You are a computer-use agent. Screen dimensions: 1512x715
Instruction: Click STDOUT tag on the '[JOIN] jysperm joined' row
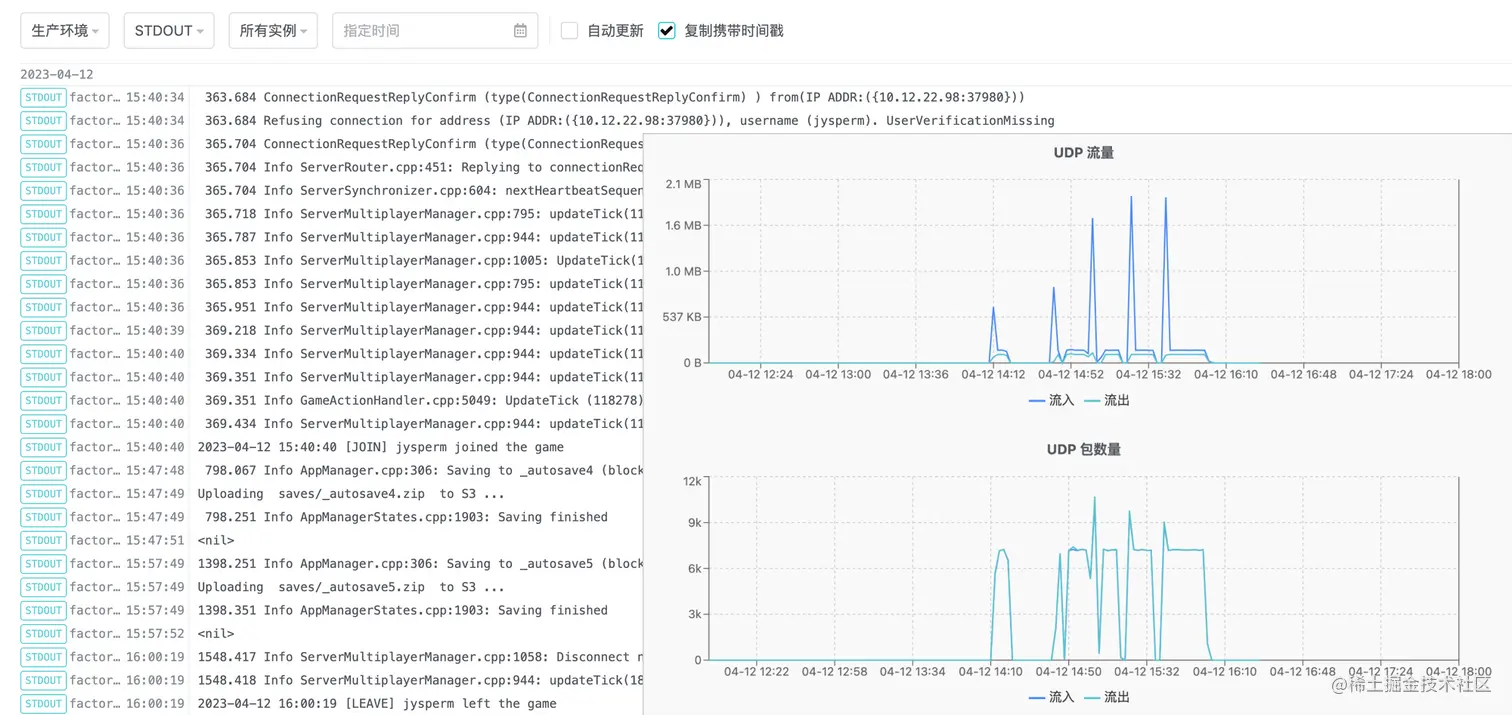click(x=43, y=447)
